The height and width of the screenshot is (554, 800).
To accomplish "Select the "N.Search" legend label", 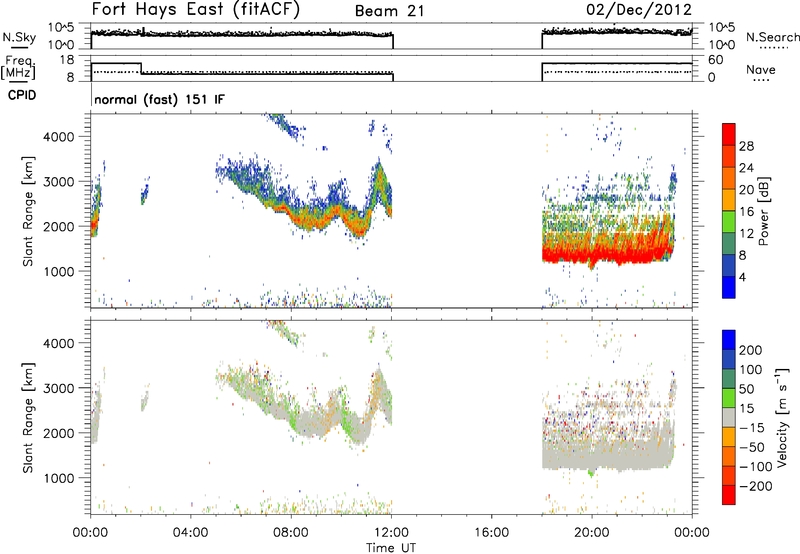I will tap(772, 37).
